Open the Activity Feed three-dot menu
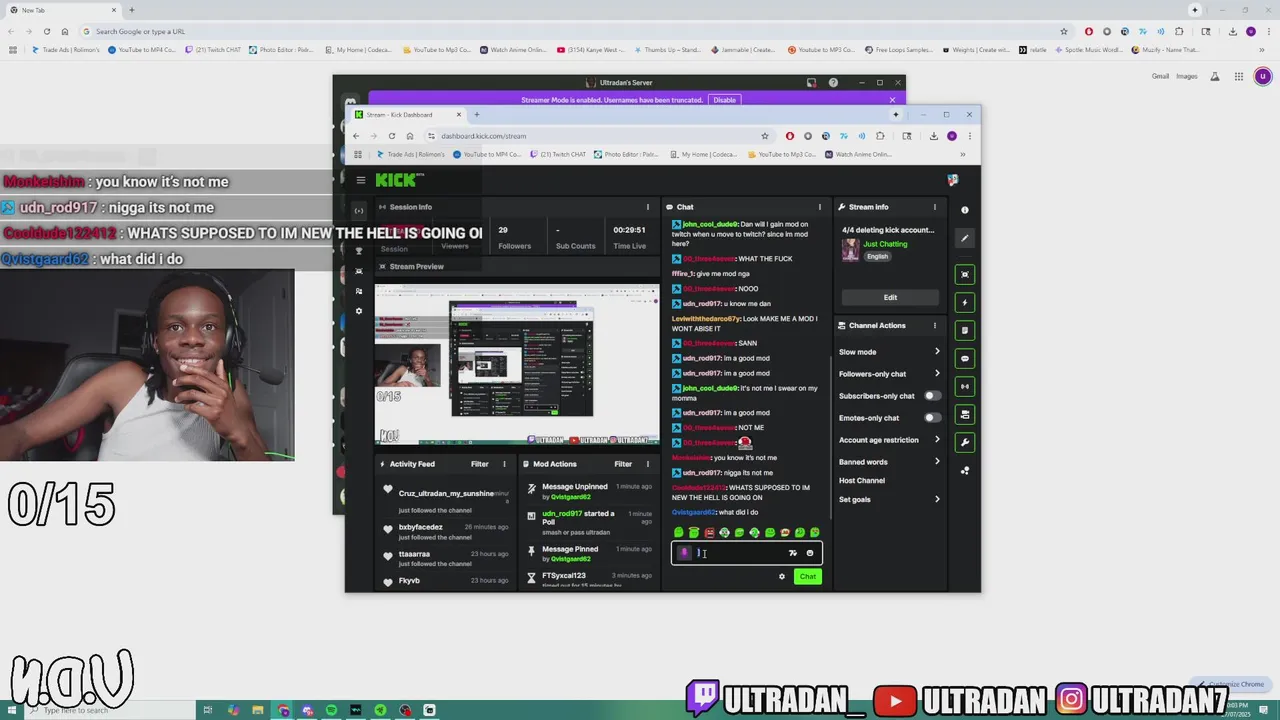The width and height of the screenshot is (1280, 720). 504,464
